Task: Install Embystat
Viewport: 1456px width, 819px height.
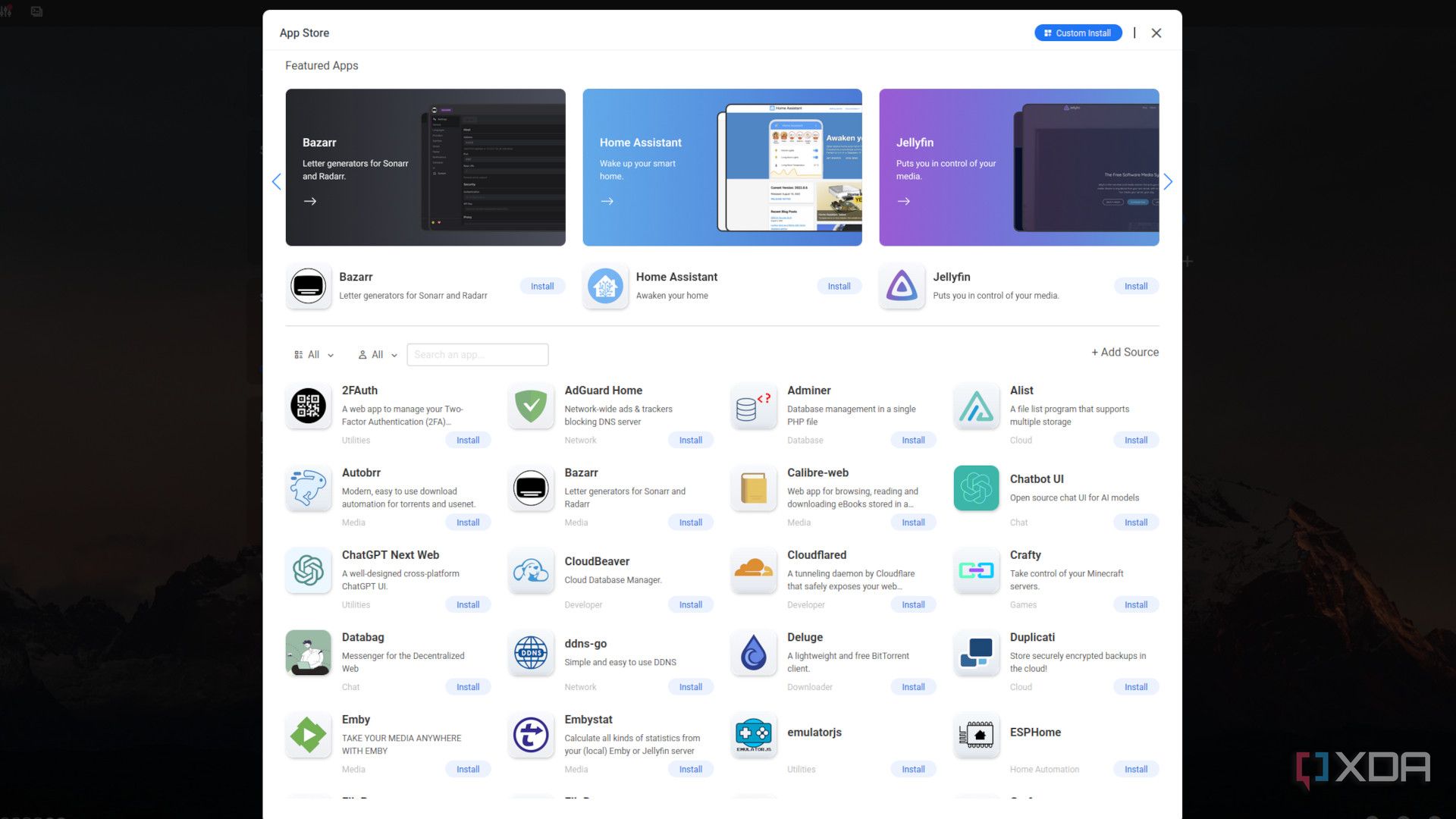Action: tap(691, 770)
